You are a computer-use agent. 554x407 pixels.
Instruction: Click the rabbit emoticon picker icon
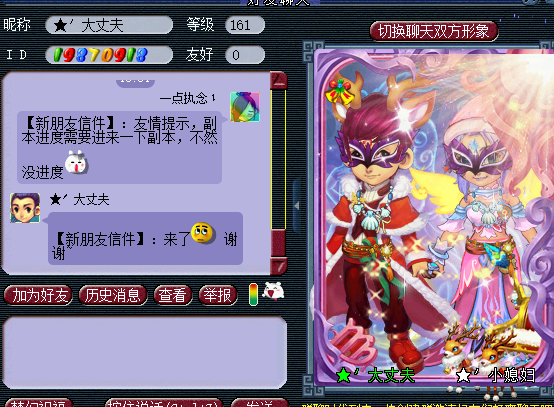(x=273, y=291)
